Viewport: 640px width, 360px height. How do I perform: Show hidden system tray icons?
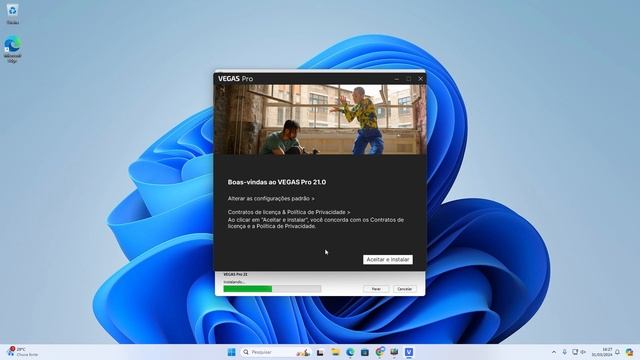(554, 352)
